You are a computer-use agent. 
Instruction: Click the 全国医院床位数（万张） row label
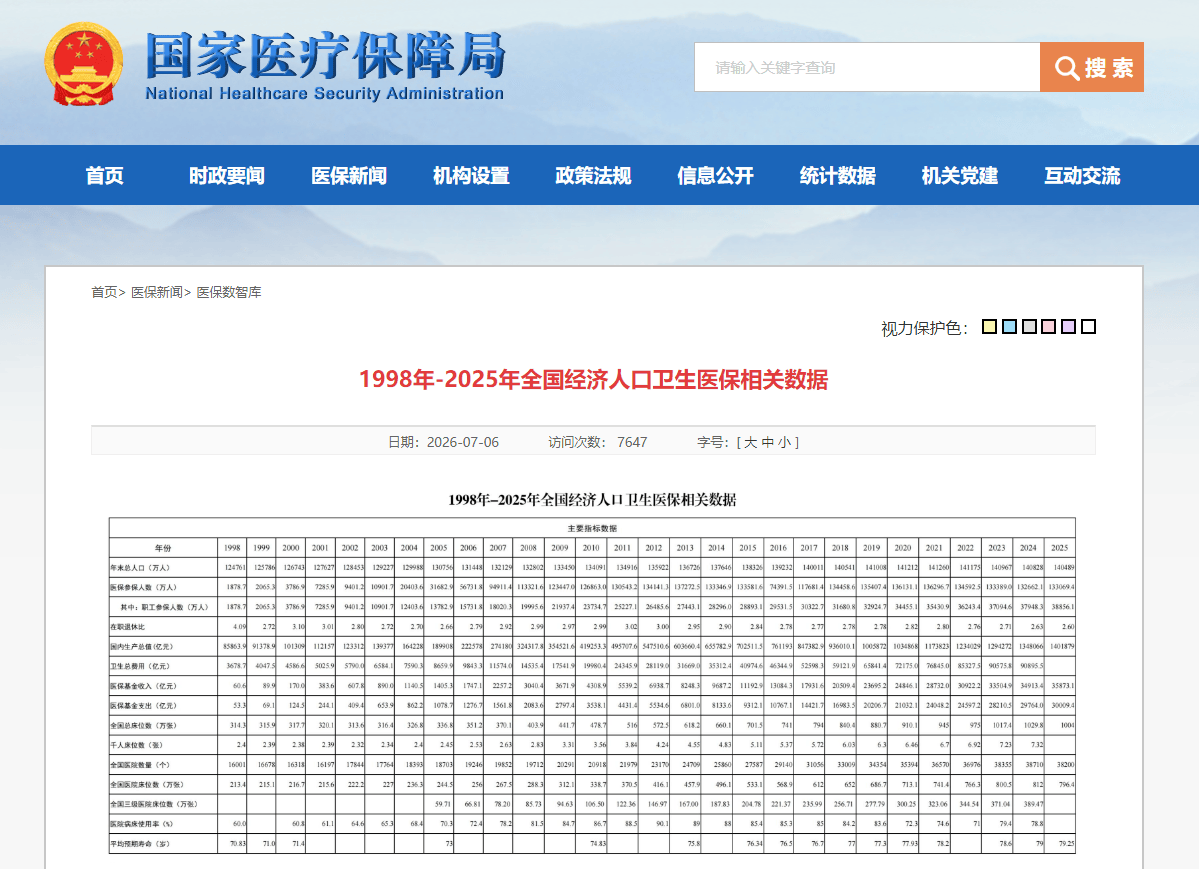click(147, 785)
